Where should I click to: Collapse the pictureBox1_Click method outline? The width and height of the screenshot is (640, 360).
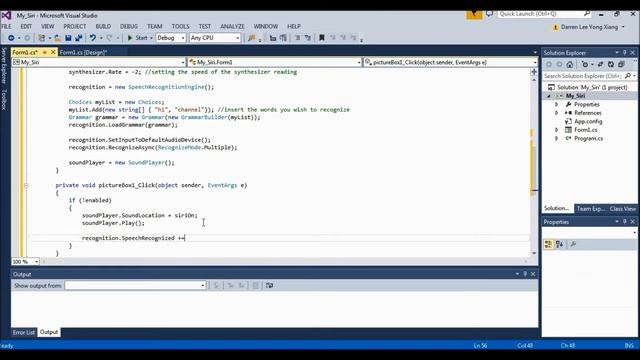(26, 185)
